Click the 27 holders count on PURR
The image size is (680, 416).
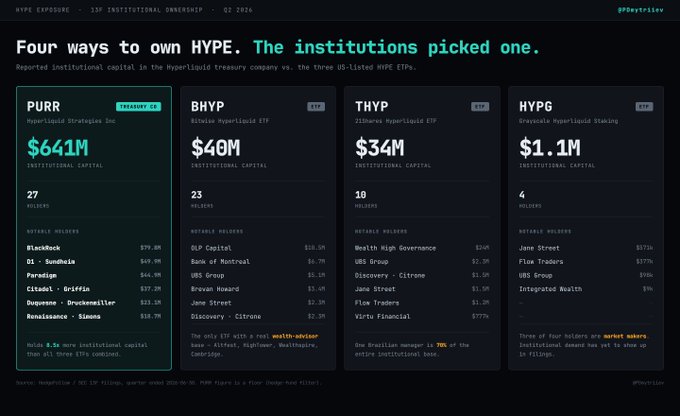(x=33, y=195)
